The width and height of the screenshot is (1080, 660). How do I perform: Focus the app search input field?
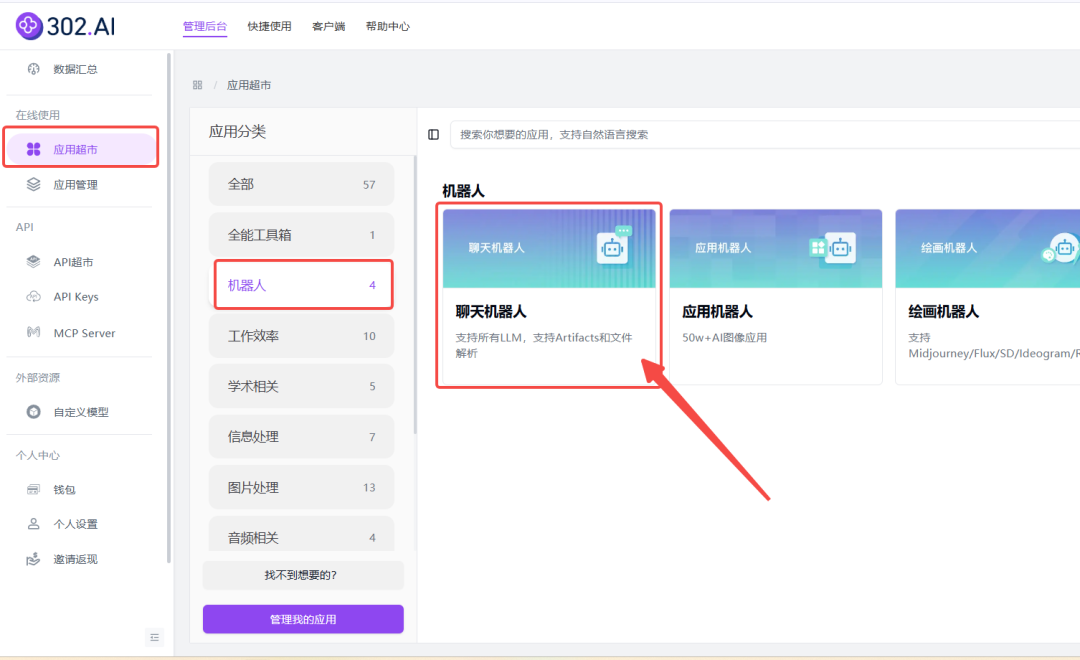pyautogui.click(x=765, y=134)
